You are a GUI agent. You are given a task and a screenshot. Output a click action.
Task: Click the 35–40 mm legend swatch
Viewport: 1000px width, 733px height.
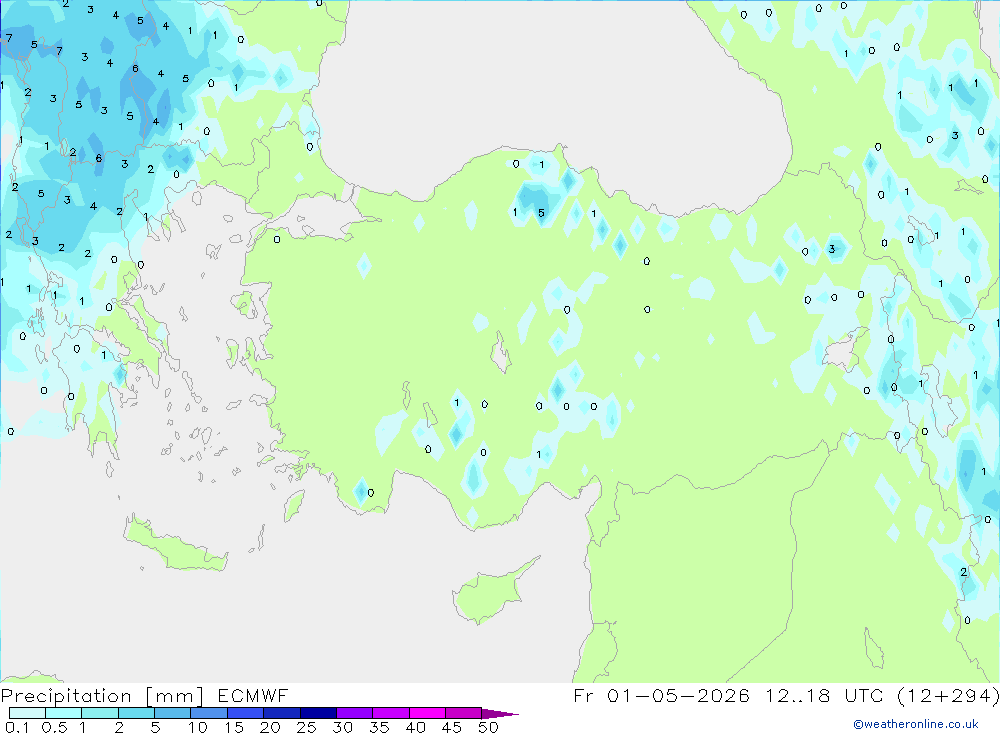pyautogui.click(x=390, y=713)
